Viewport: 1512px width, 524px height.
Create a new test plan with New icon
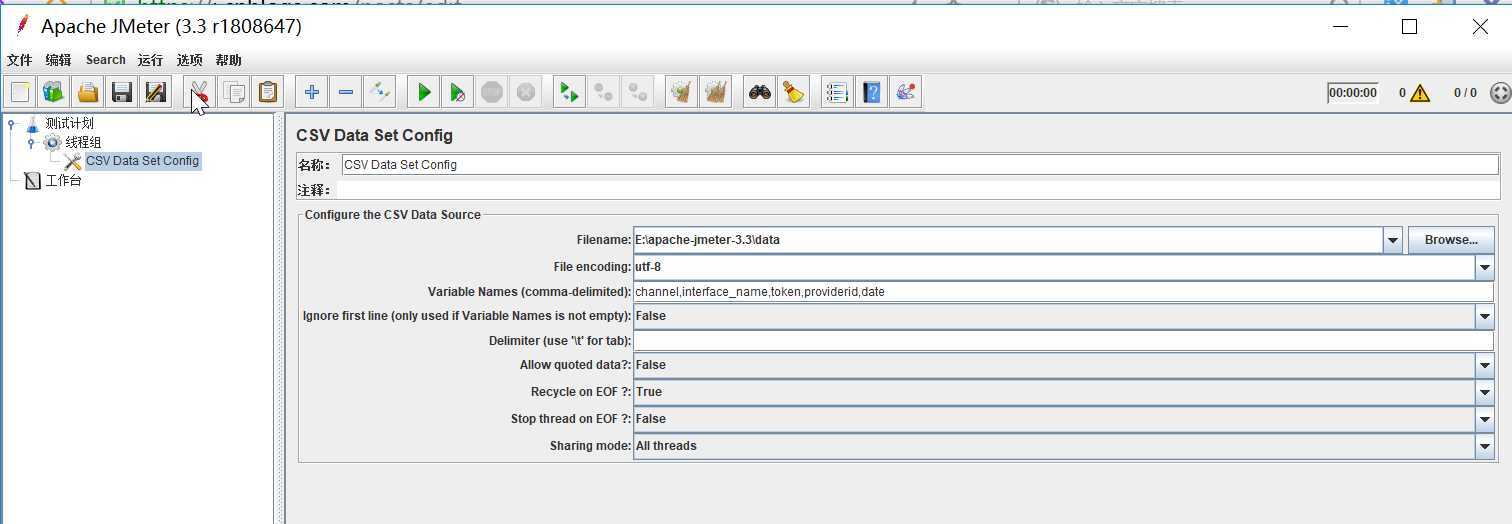point(20,92)
